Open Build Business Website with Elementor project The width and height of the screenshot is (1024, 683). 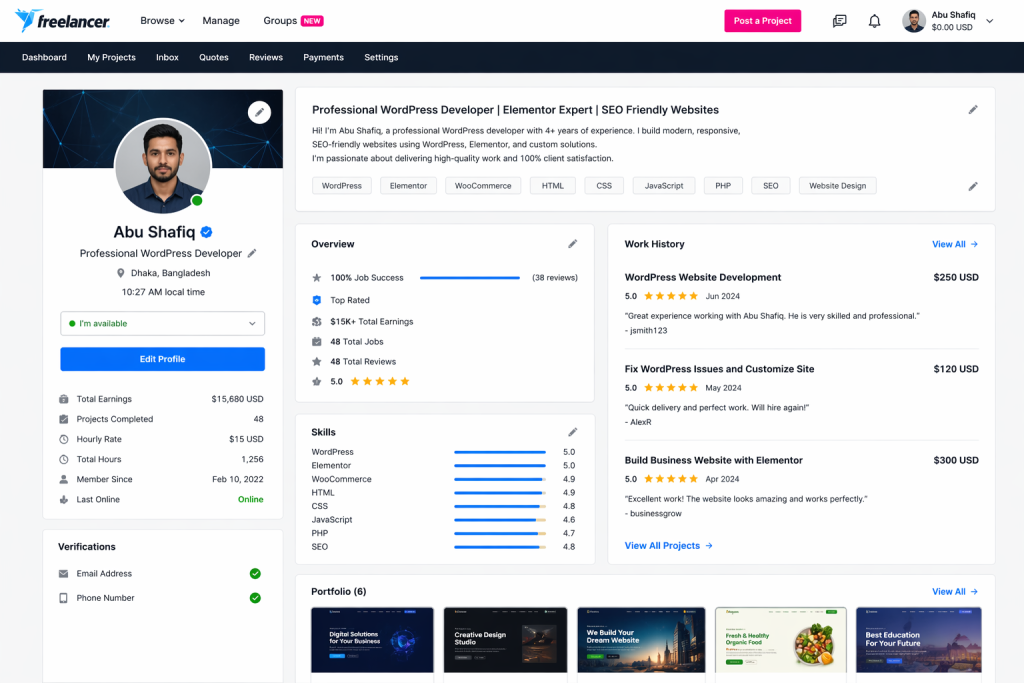point(713,460)
